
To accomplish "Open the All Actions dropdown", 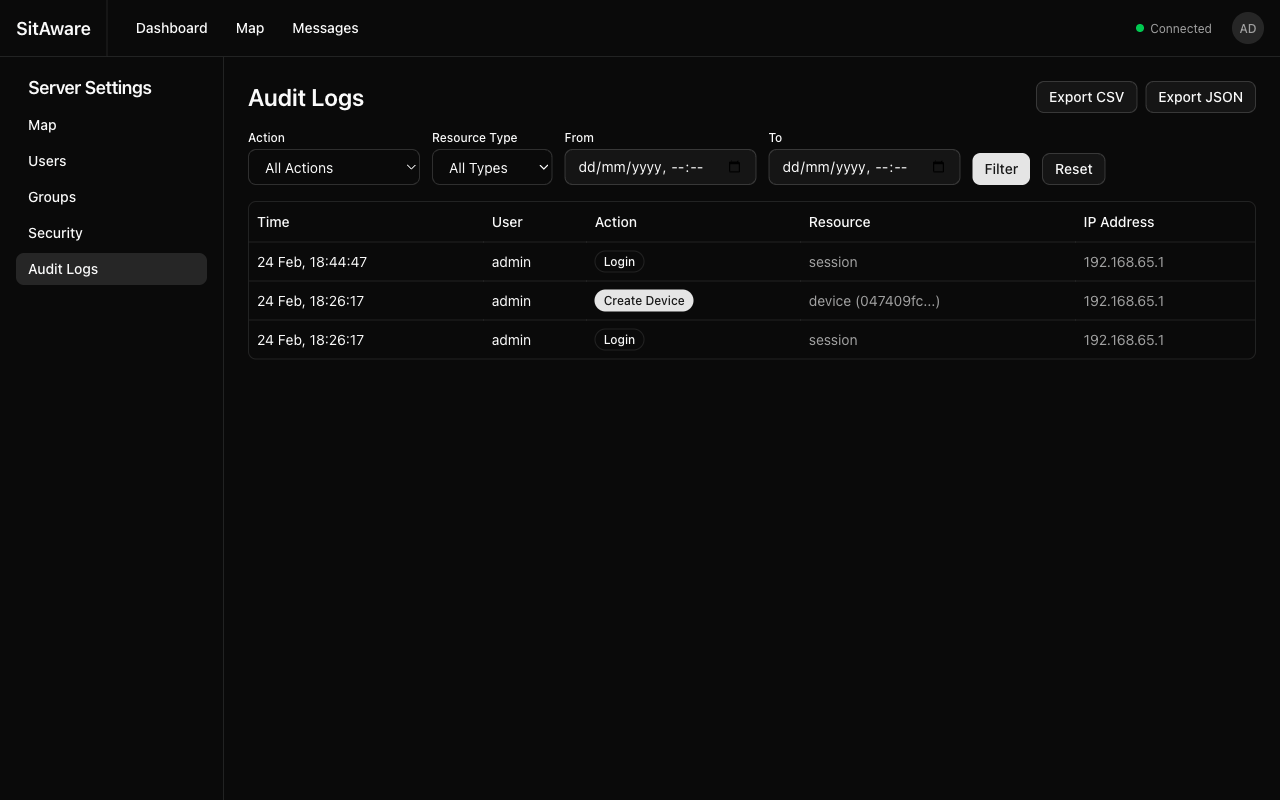I will (x=333, y=167).
